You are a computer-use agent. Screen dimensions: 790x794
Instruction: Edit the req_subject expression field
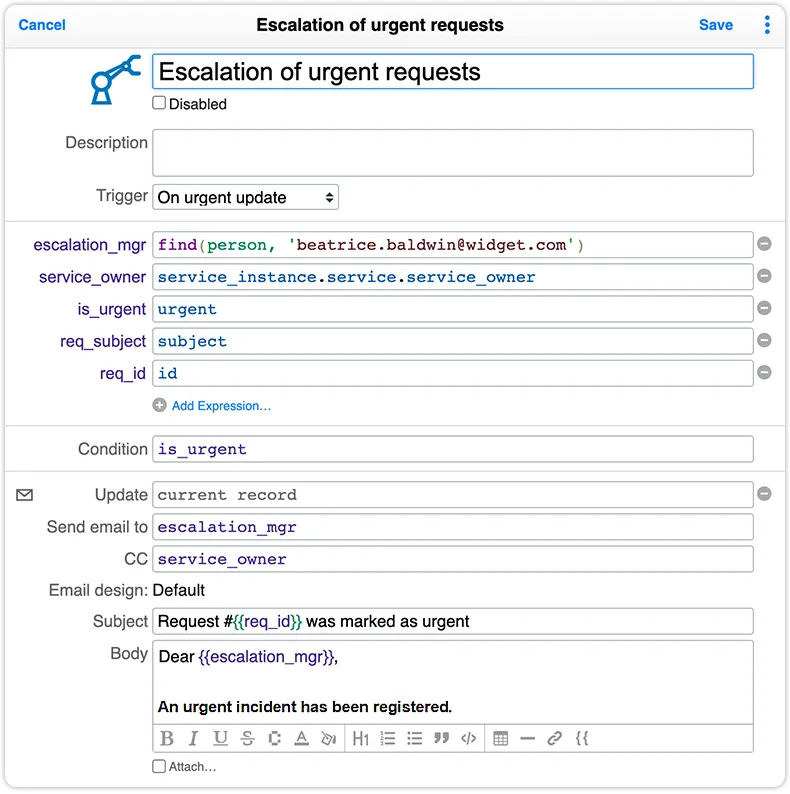pos(453,341)
